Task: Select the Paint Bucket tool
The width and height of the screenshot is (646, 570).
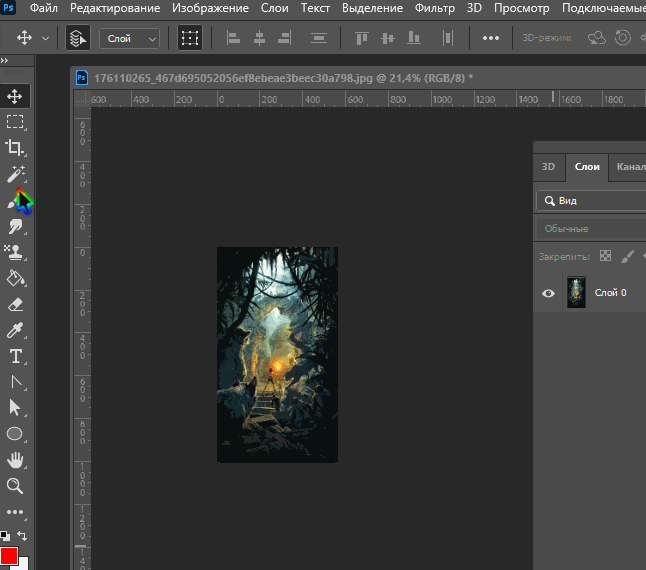Action: click(x=15, y=278)
